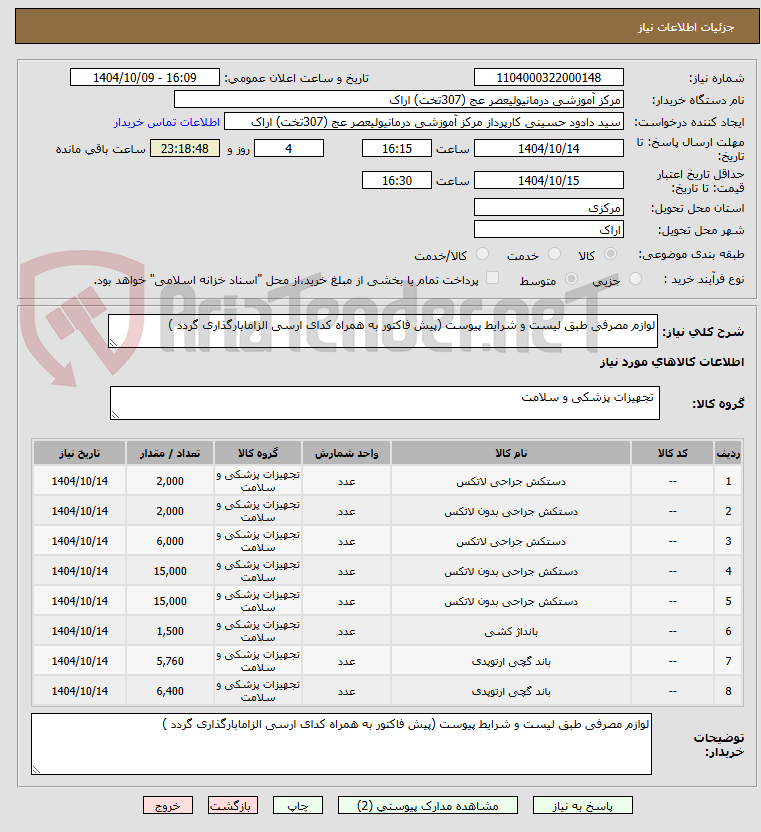Click row 2 item دستکش جراحی بدون لاتکس
The width and height of the screenshot is (761, 832).
[x=511, y=512]
